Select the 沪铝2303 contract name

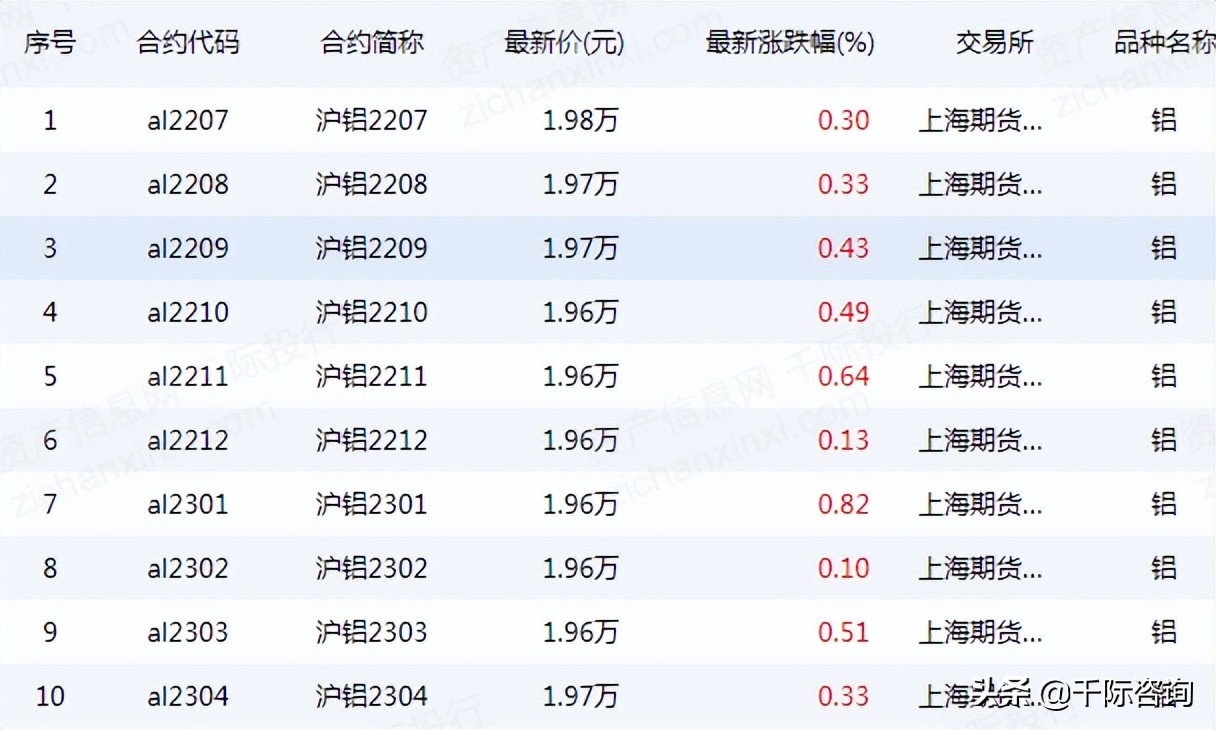coord(371,632)
